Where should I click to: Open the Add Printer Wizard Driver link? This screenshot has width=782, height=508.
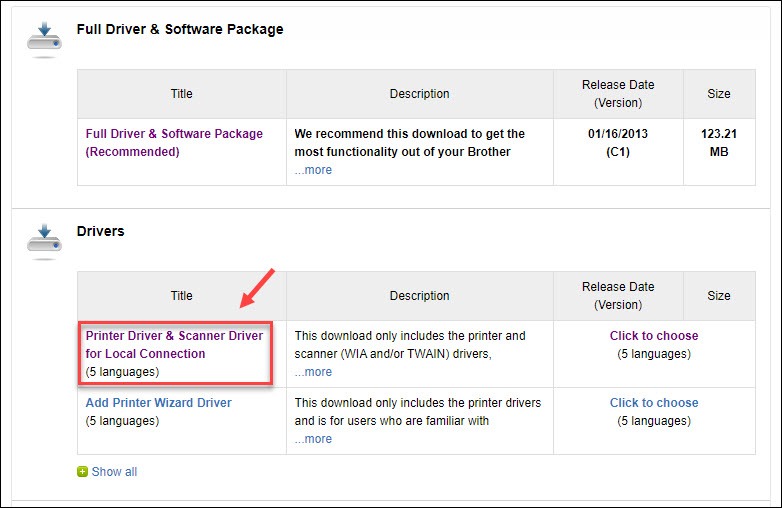pos(158,403)
